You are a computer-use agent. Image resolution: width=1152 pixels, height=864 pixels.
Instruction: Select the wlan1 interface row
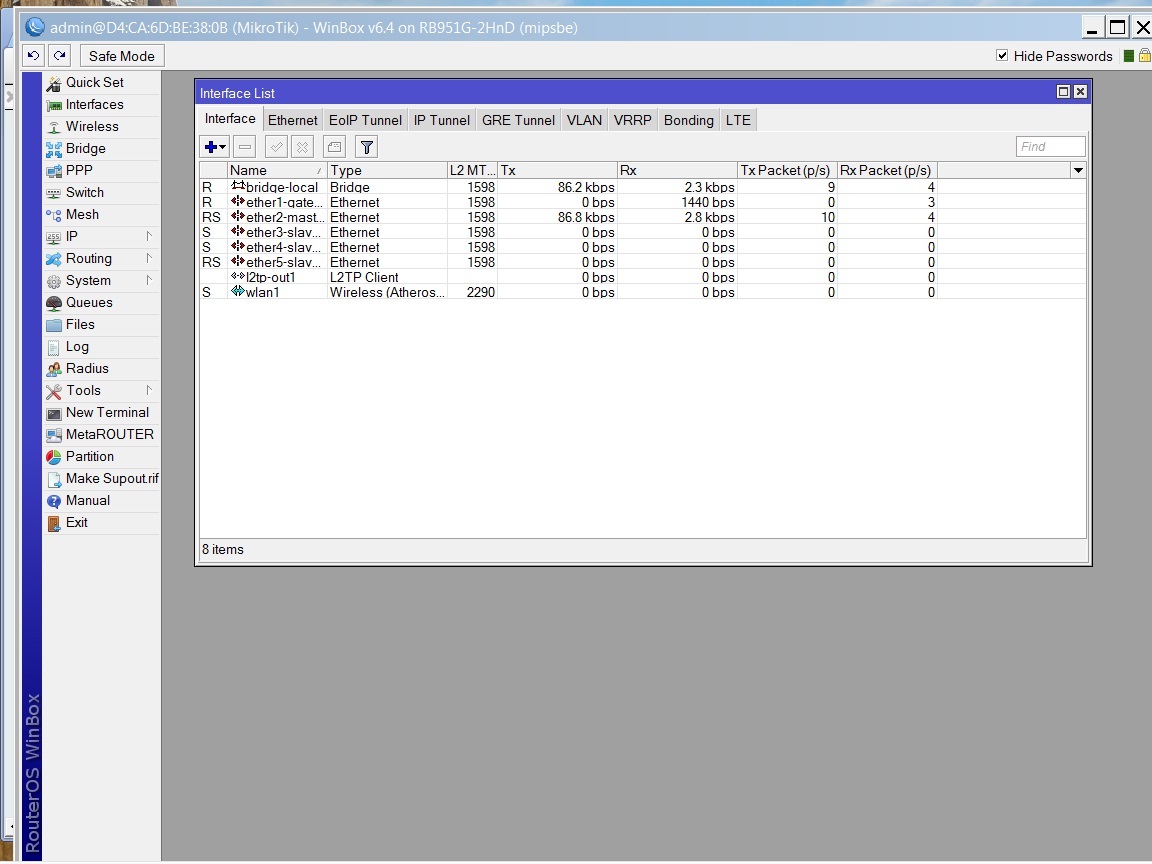[x=642, y=292]
